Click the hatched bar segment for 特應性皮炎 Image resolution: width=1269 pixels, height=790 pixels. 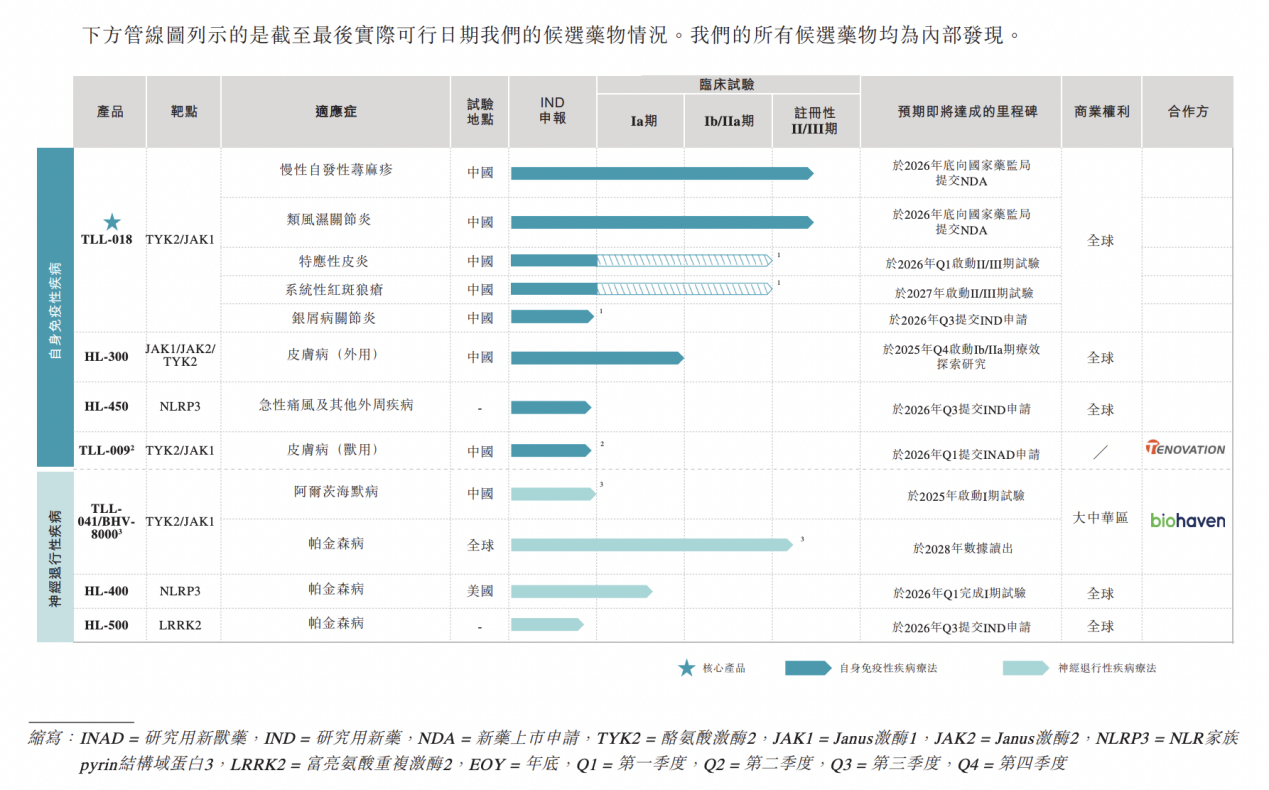coord(684,261)
